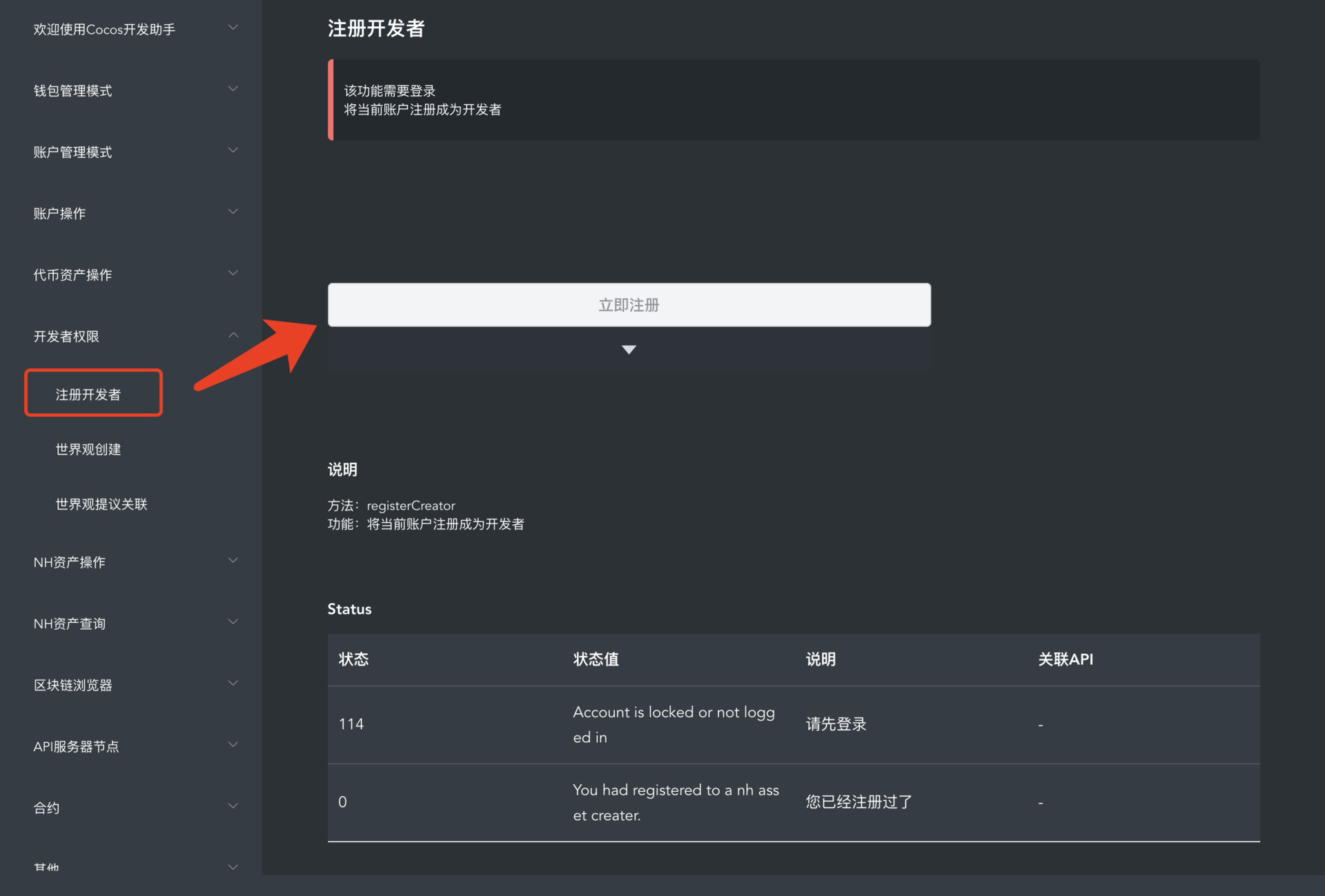Select 世界观提议关联 in the sidebar
The image size is (1325, 896).
click(101, 504)
